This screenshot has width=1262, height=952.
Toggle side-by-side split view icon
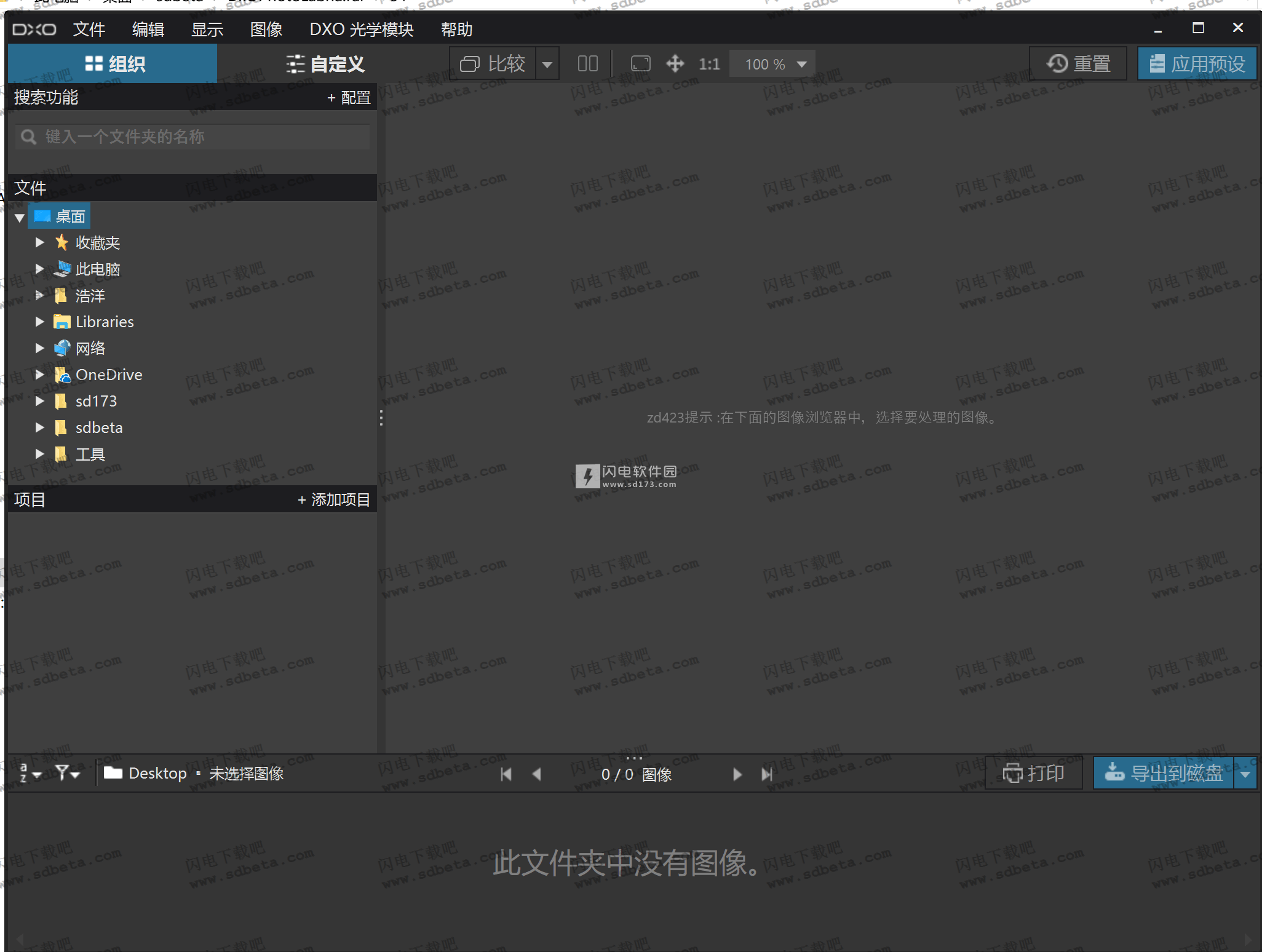[588, 63]
